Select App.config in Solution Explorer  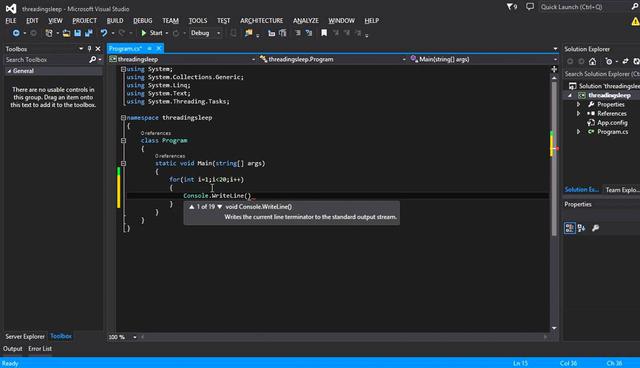click(612, 123)
